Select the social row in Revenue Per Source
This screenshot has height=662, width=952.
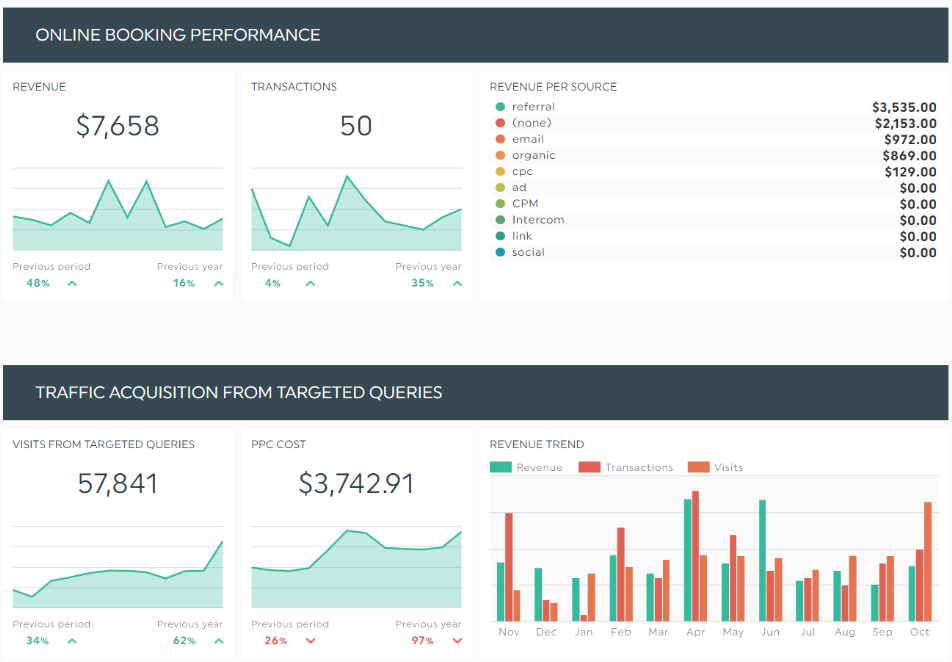(x=714, y=252)
